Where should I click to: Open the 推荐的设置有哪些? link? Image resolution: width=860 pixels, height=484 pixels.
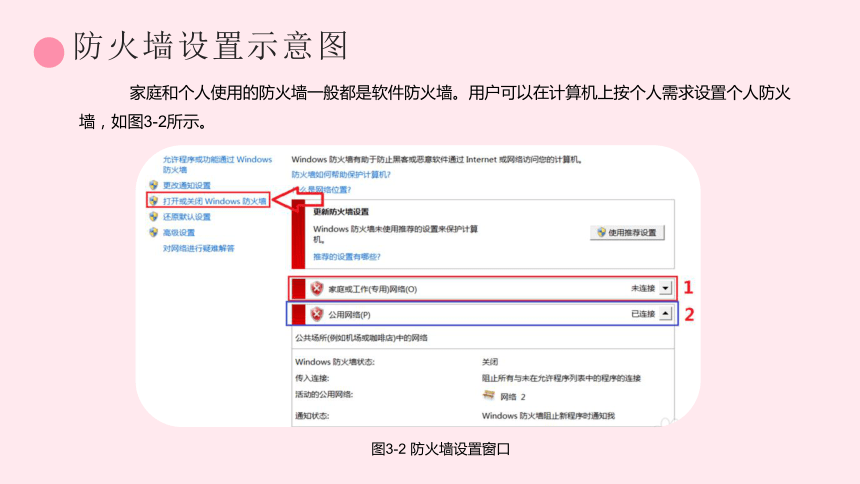coord(347,257)
